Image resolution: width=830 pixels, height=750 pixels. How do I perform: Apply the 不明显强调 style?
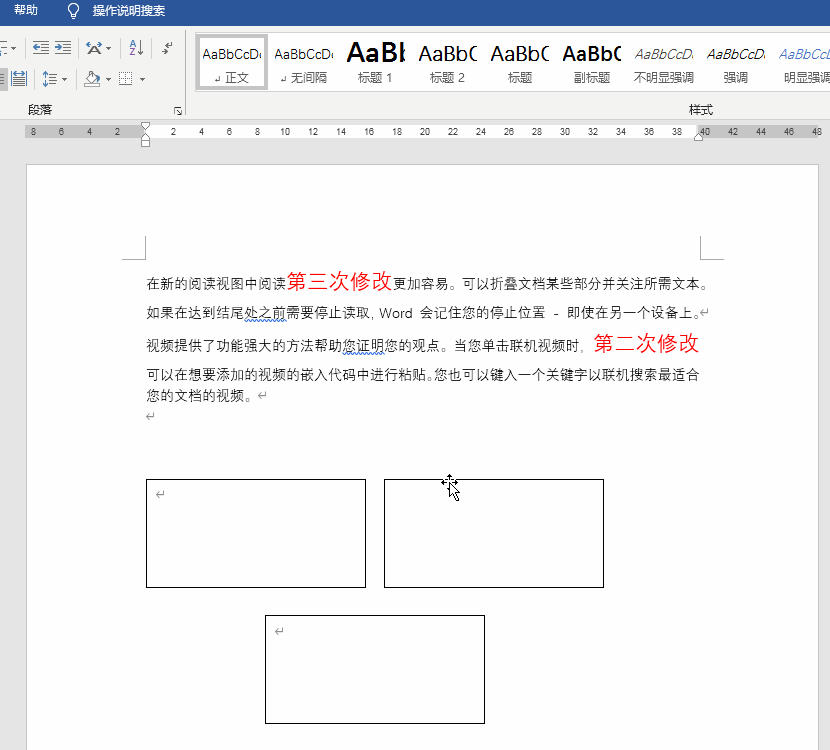click(664, 62)
